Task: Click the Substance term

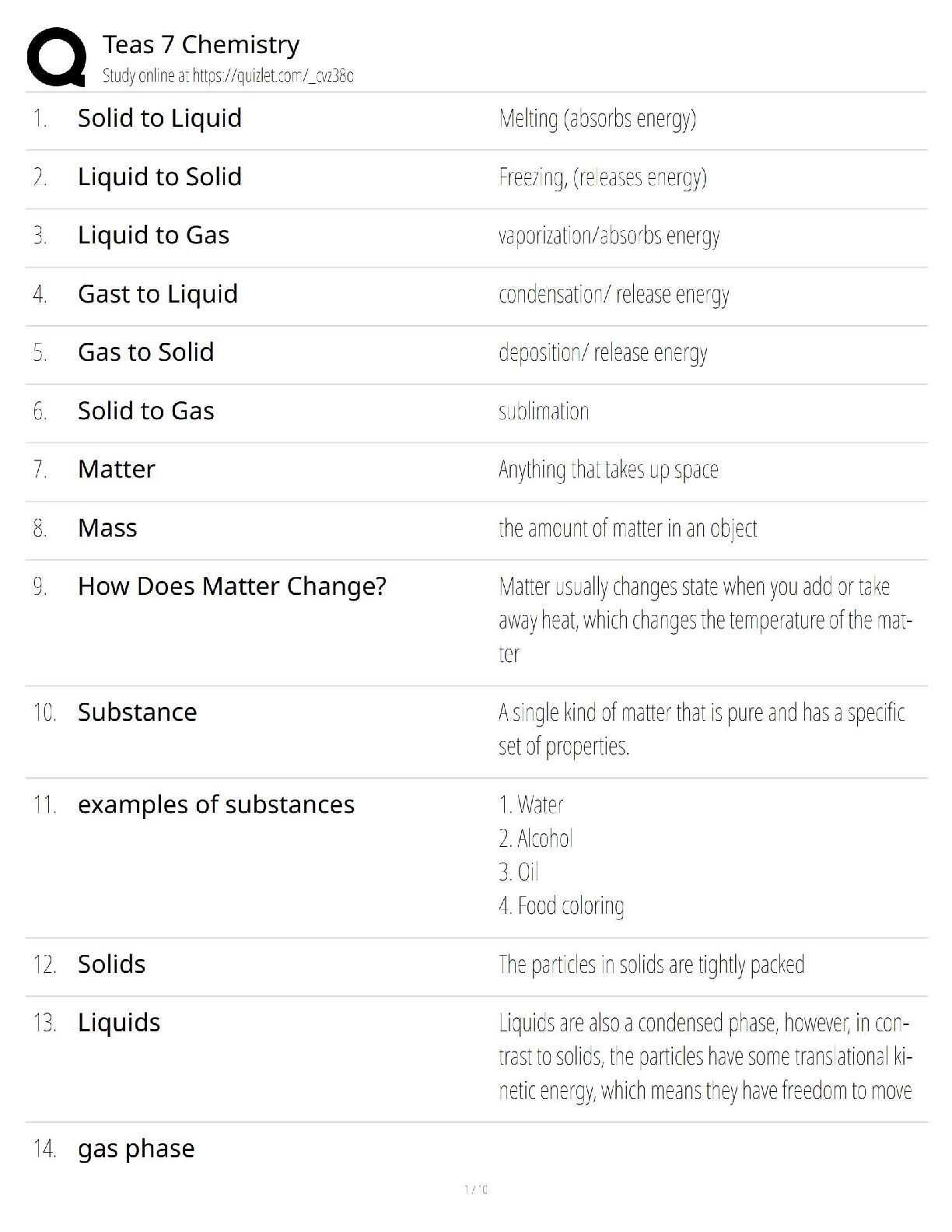Action: (x=137, y=712)
